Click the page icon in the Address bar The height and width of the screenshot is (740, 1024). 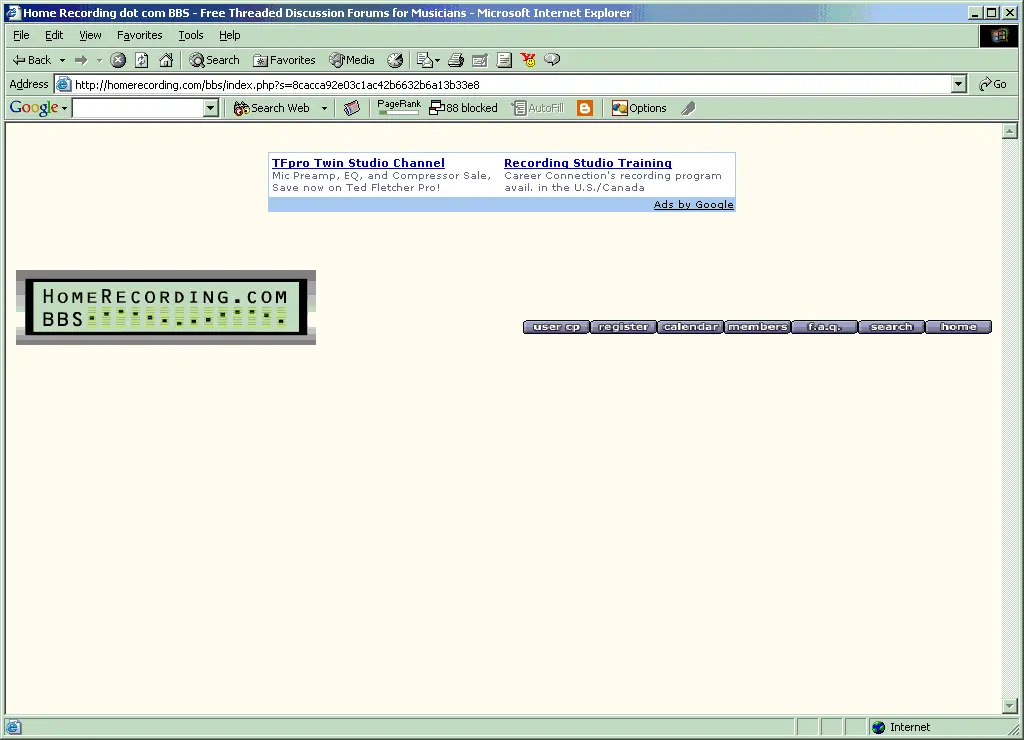63,84
